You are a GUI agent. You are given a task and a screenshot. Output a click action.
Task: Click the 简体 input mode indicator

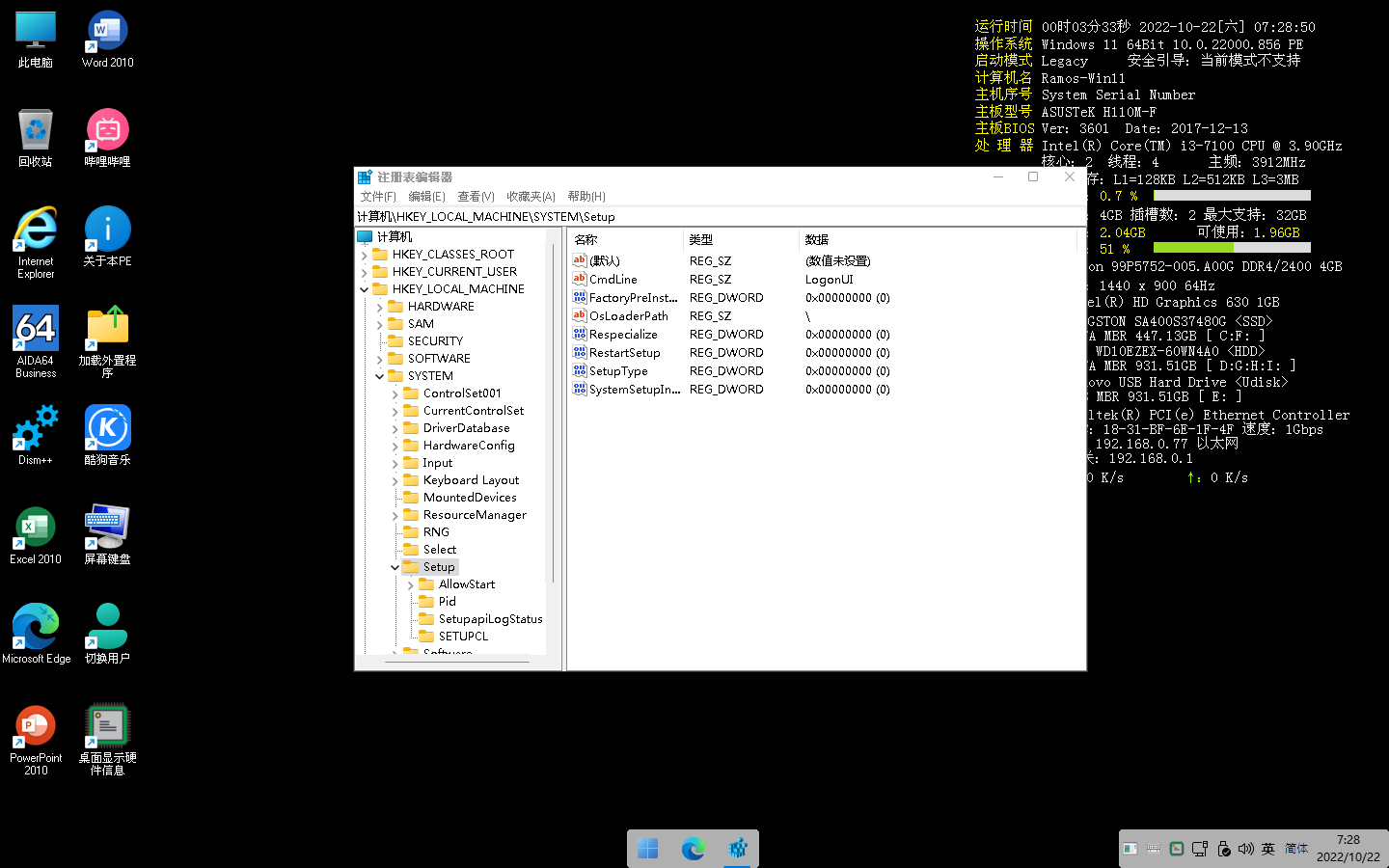(1296, 849)
